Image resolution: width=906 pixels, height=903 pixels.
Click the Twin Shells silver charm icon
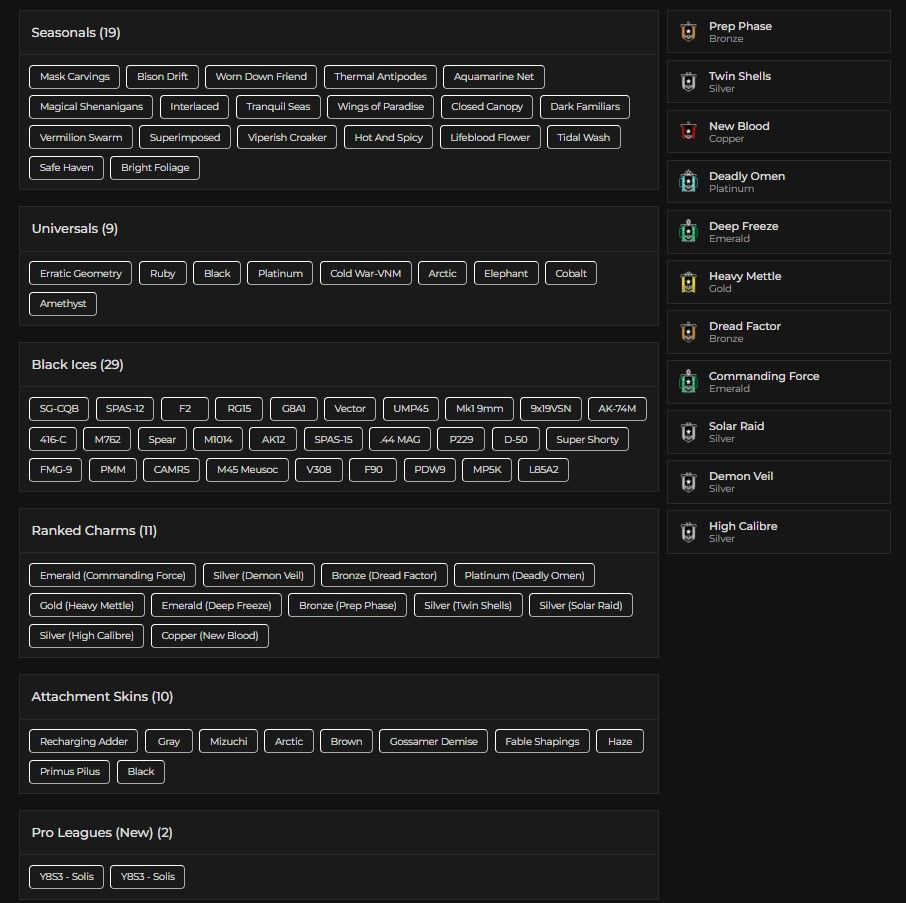[688, 81]
